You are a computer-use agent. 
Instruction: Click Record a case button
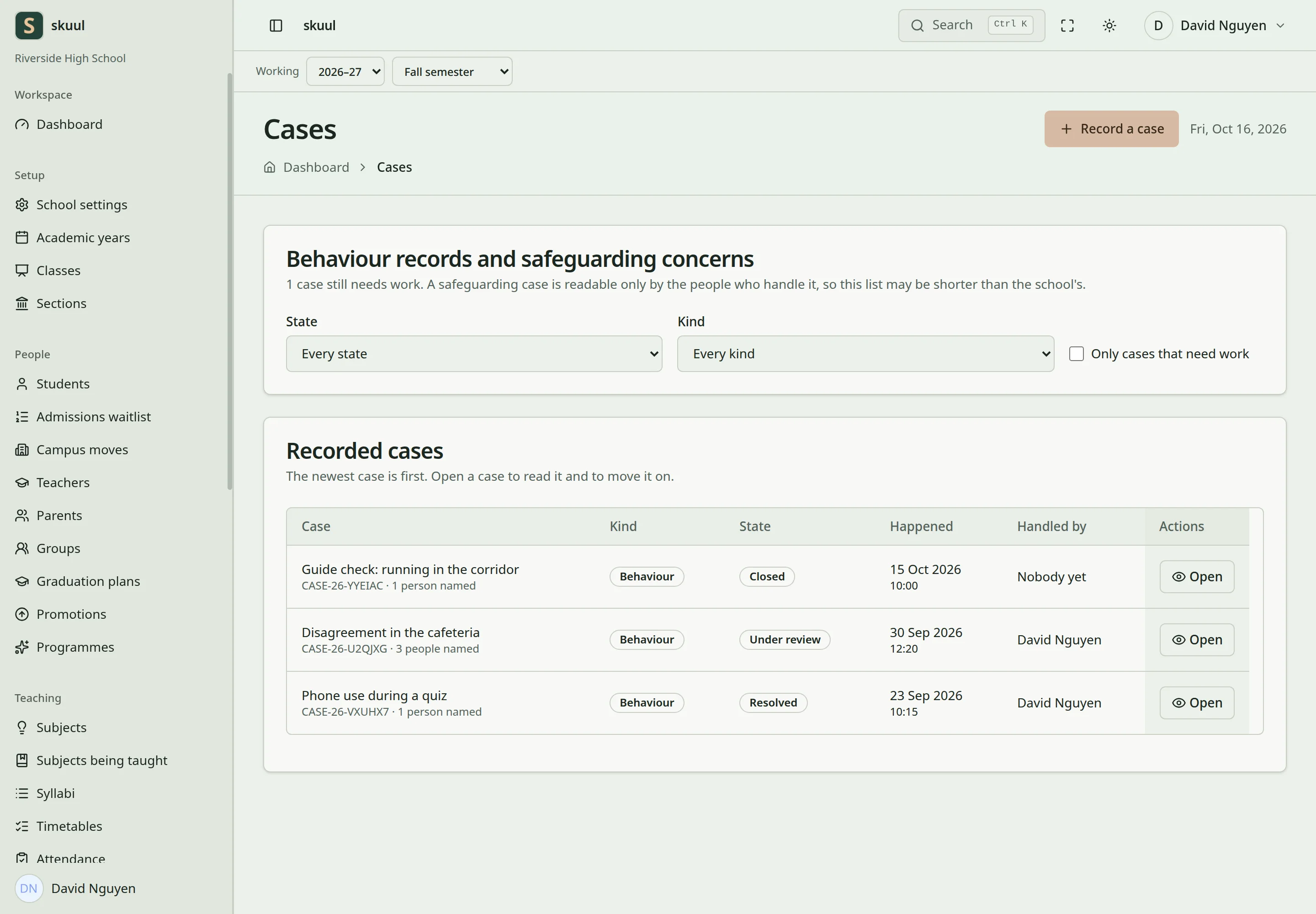coord(1112,129)
